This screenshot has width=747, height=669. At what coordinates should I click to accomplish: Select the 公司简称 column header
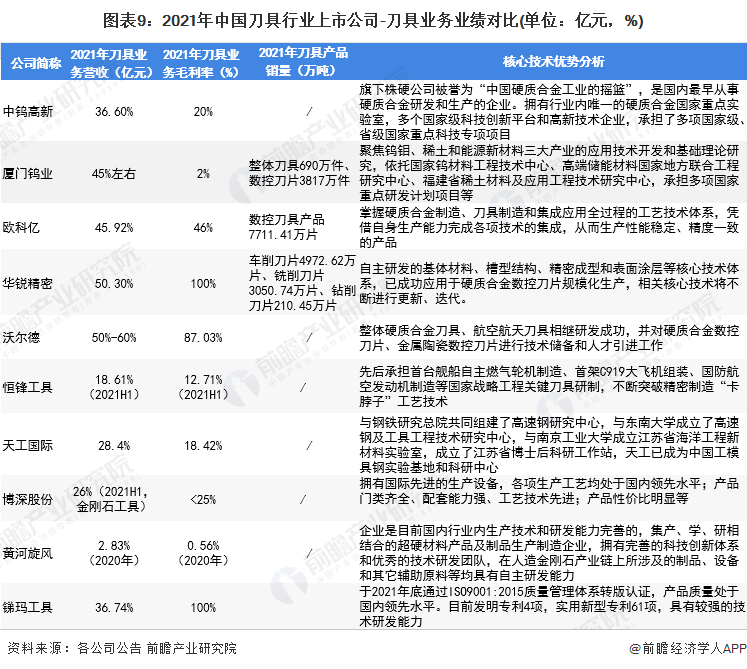click(x=36, y=63)
